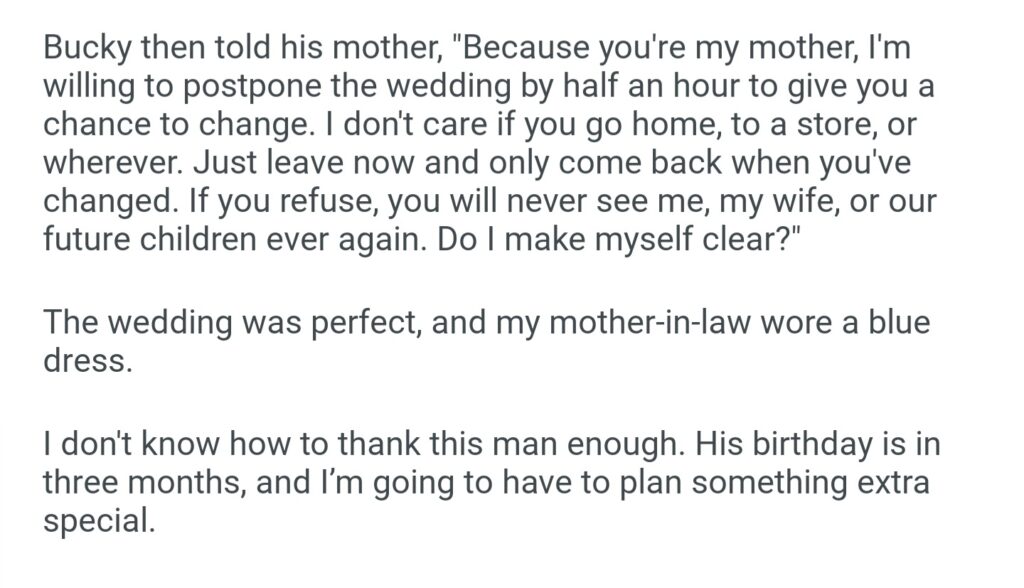The width and height of the screenshot is (1024, 588).
Task: Click the word "dress." ending the second paragraph
Action: coord(87,361)
